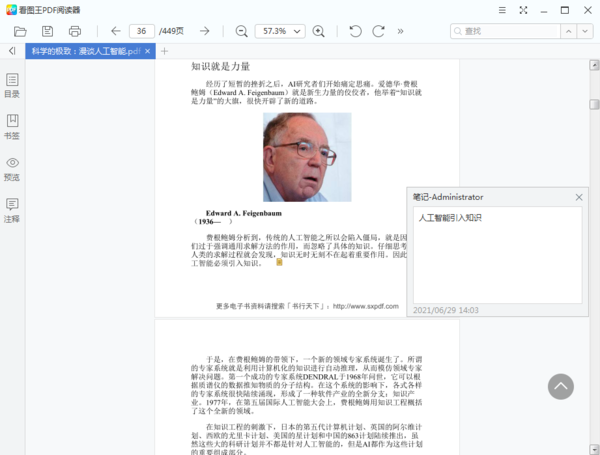Go to previous page with left arrow
600x455 pixels.
point(115,31)
